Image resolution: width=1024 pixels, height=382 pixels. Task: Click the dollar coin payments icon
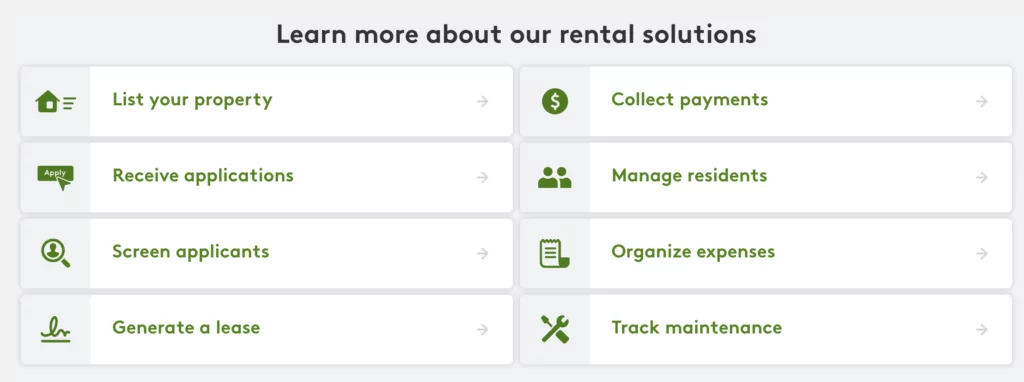click(x=555, y=101)
